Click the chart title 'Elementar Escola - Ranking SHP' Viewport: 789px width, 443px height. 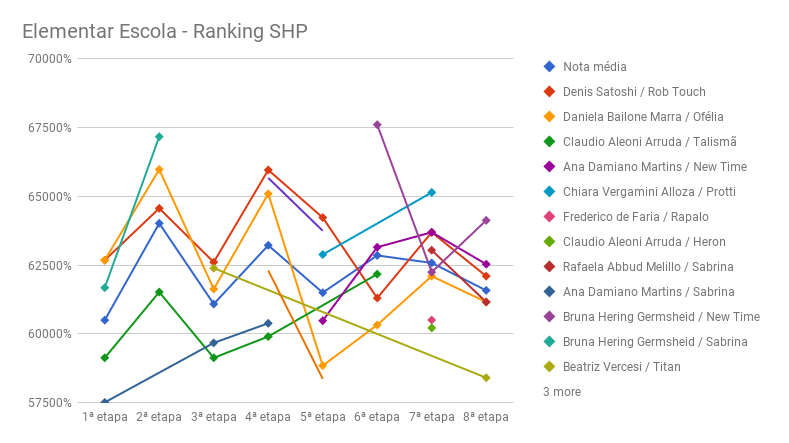(x=164, y=31)
